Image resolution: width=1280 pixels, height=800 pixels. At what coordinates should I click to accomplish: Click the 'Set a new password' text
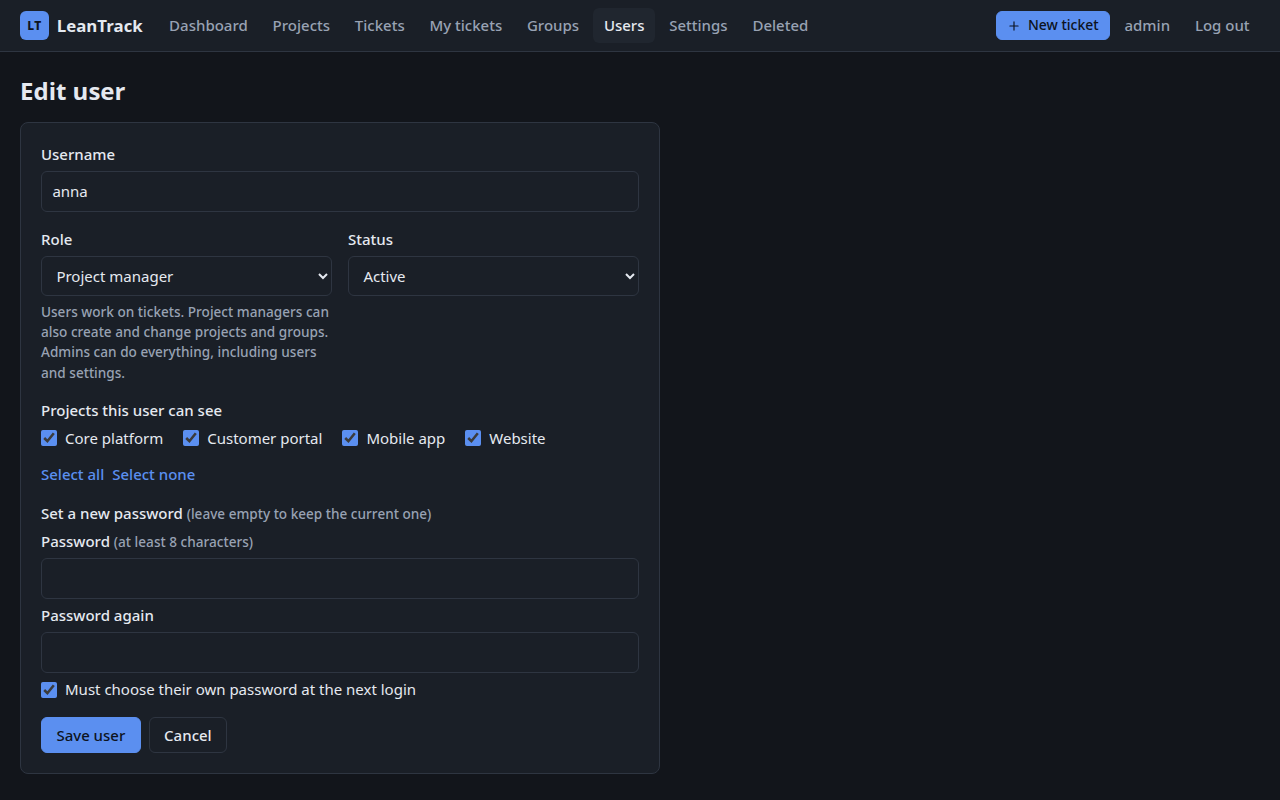point(112,514)
